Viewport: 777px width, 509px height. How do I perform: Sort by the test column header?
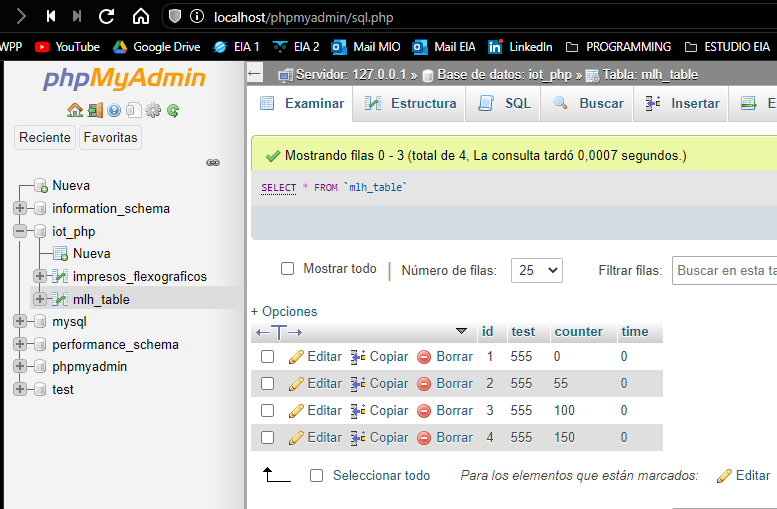523,332
